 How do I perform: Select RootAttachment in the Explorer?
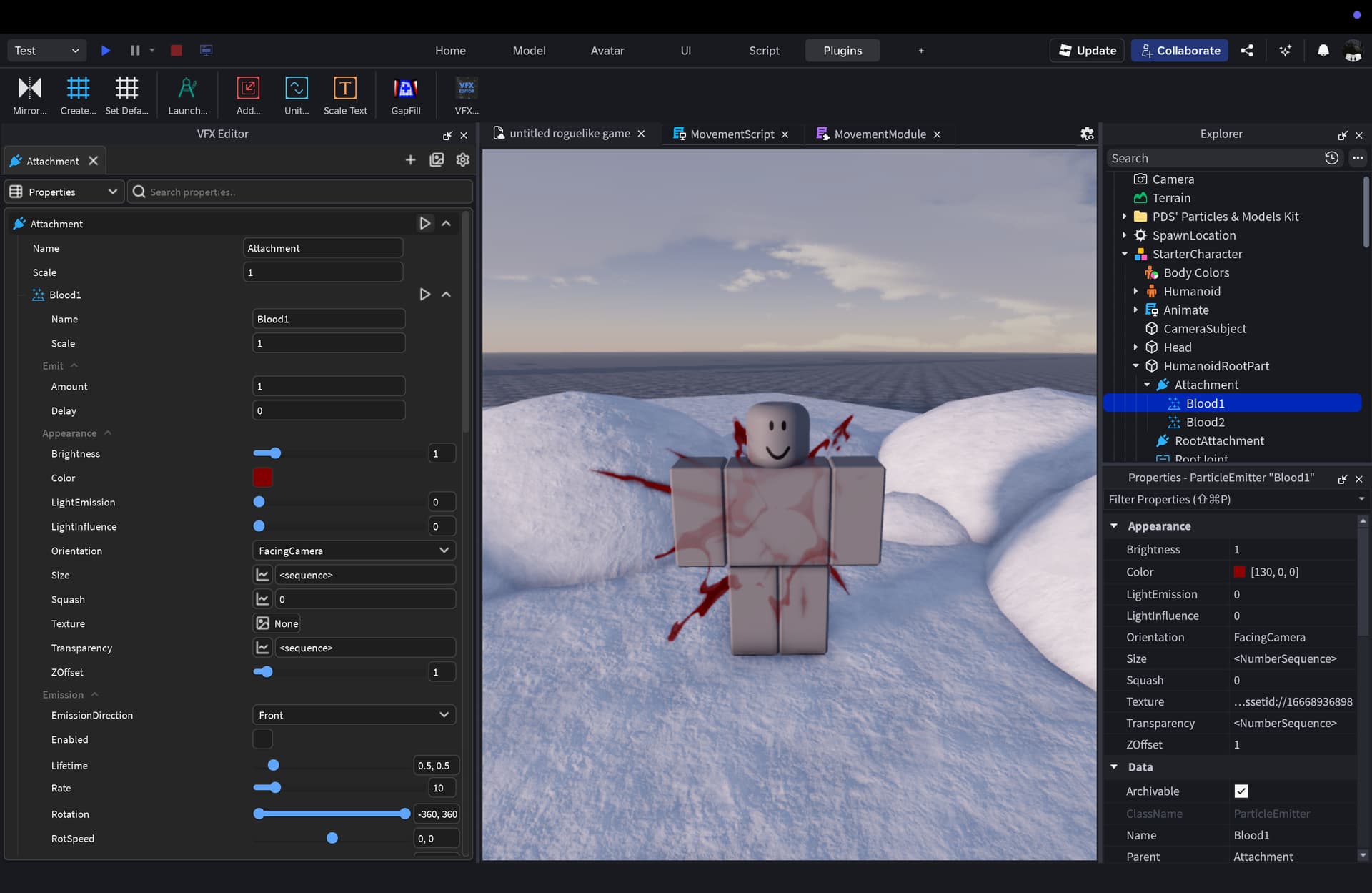point(1219,440)
